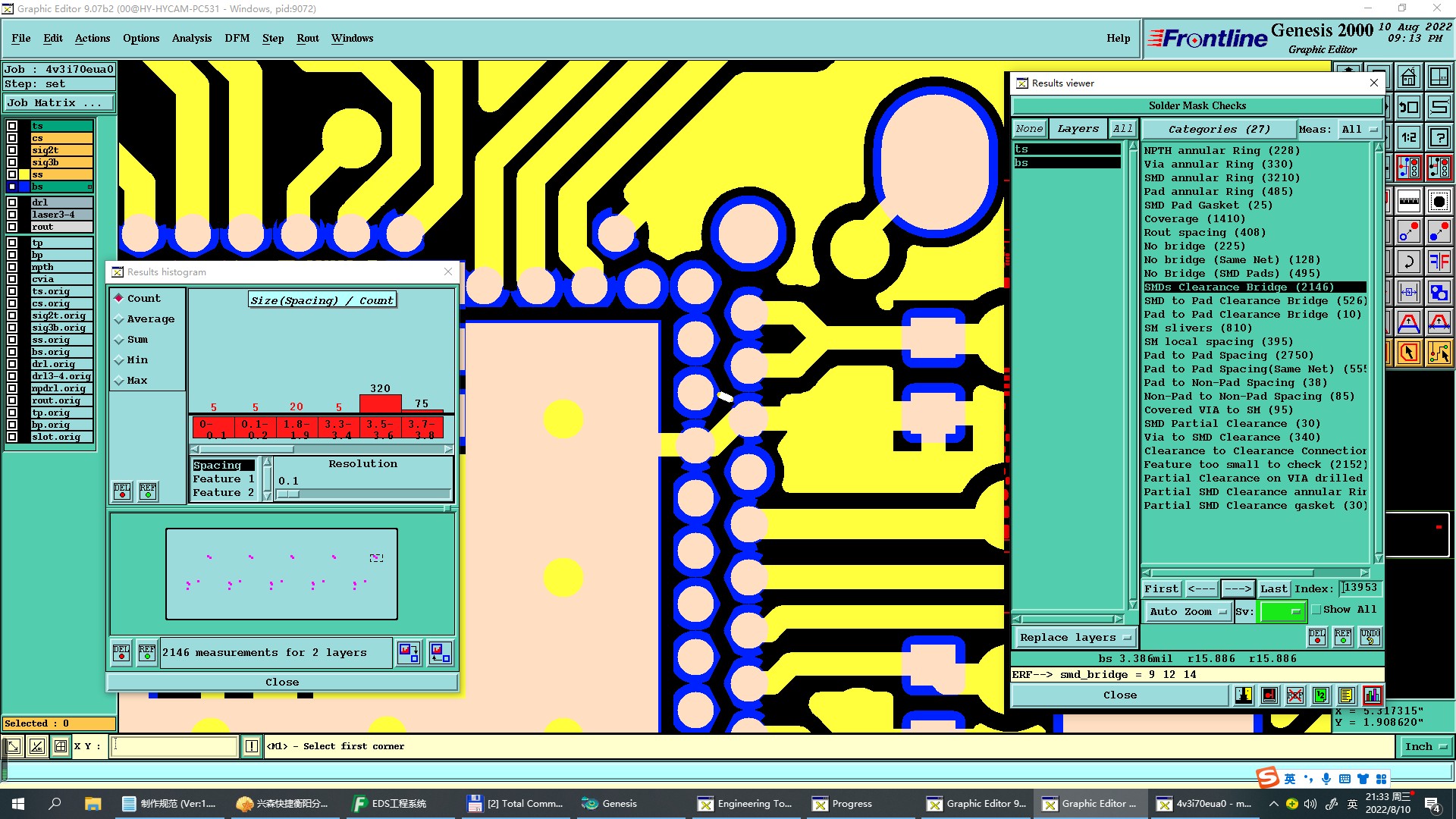
Task: Expand the Replace layers dropdown
Action: tap(1075, 638)
